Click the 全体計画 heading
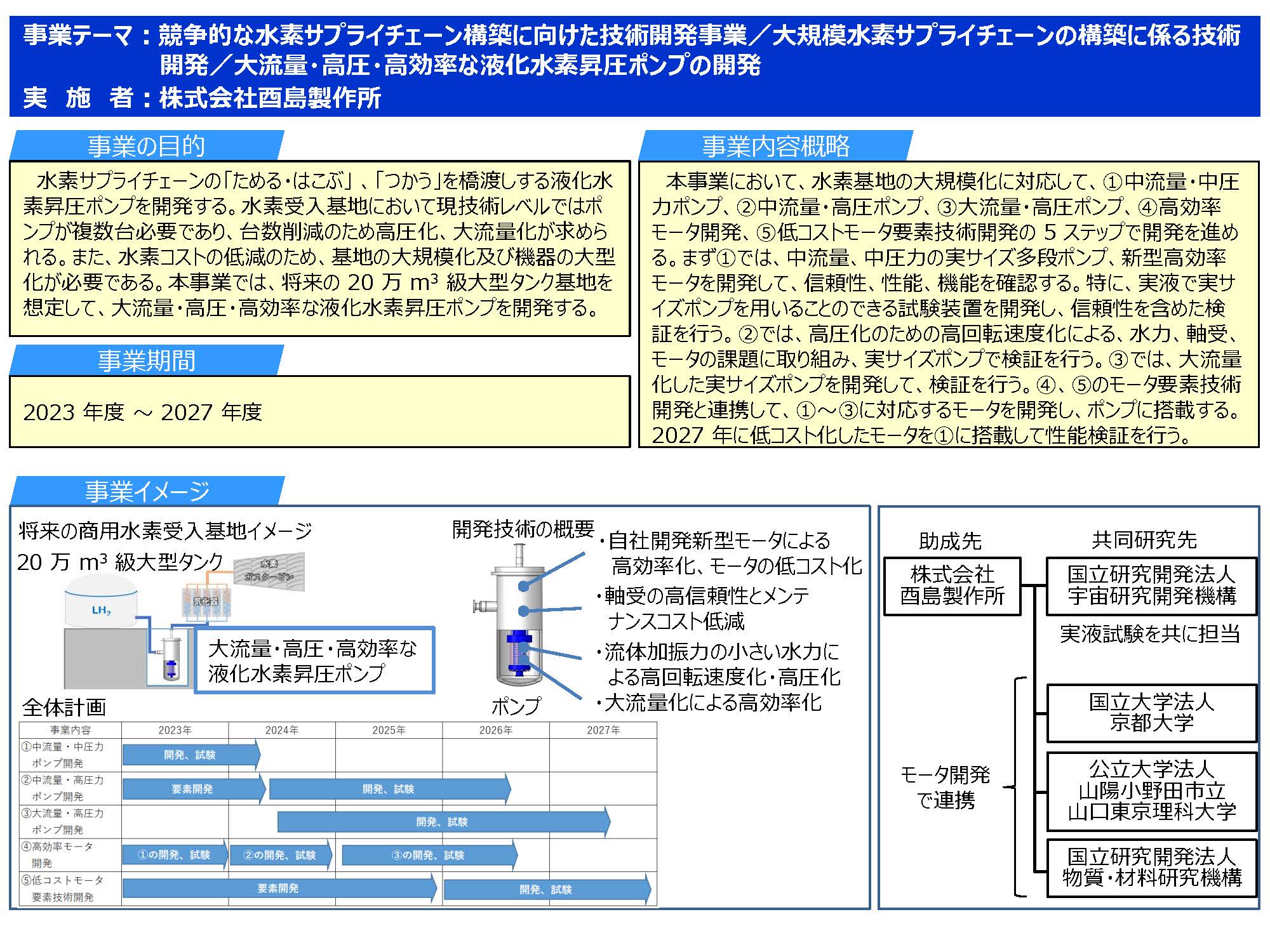The image size is (1270, 952). (x=64, y=707)
